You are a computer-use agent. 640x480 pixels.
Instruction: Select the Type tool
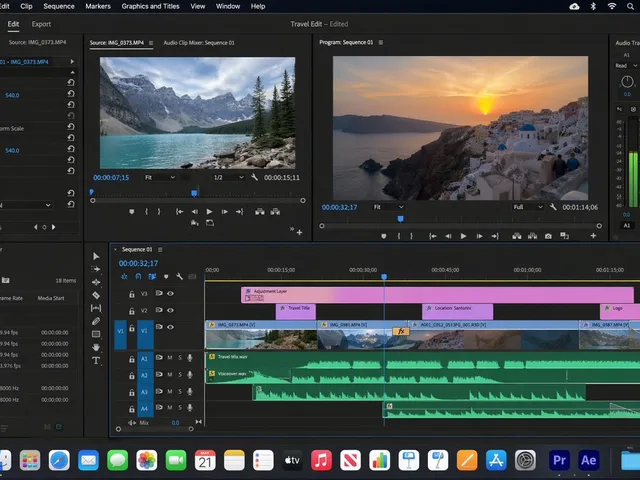click(x=96, y=360)
